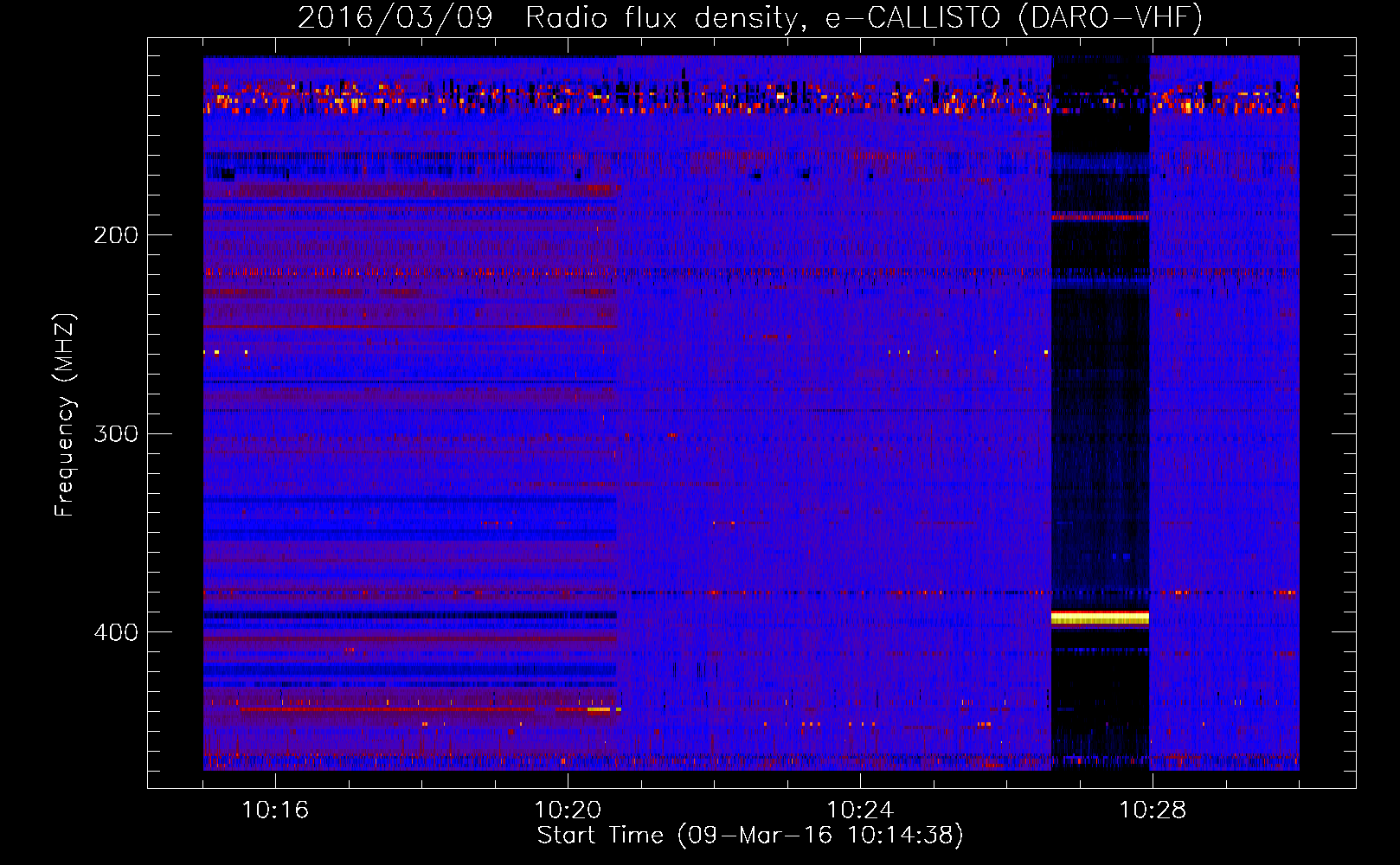Click the 10:28 time axis label
Viewport: 1400px width, 865px height.
pos(1152,811)
